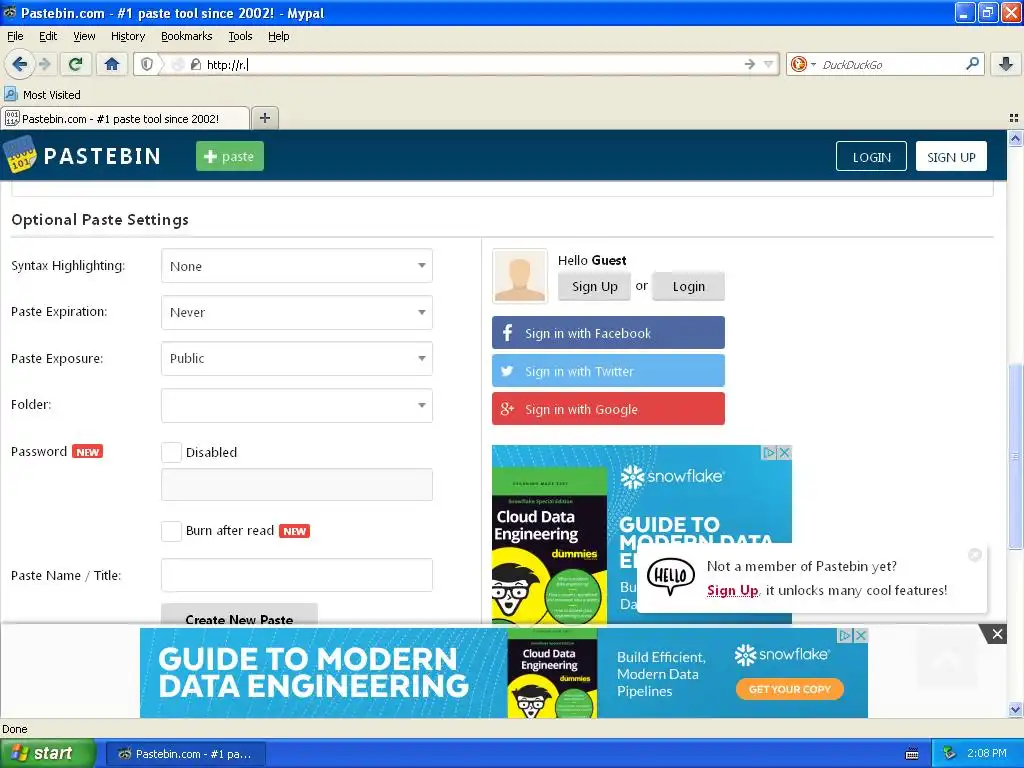Click the on-screen keyboard tray icon
Screen dimensions: 1024x768
coord(912,754)
